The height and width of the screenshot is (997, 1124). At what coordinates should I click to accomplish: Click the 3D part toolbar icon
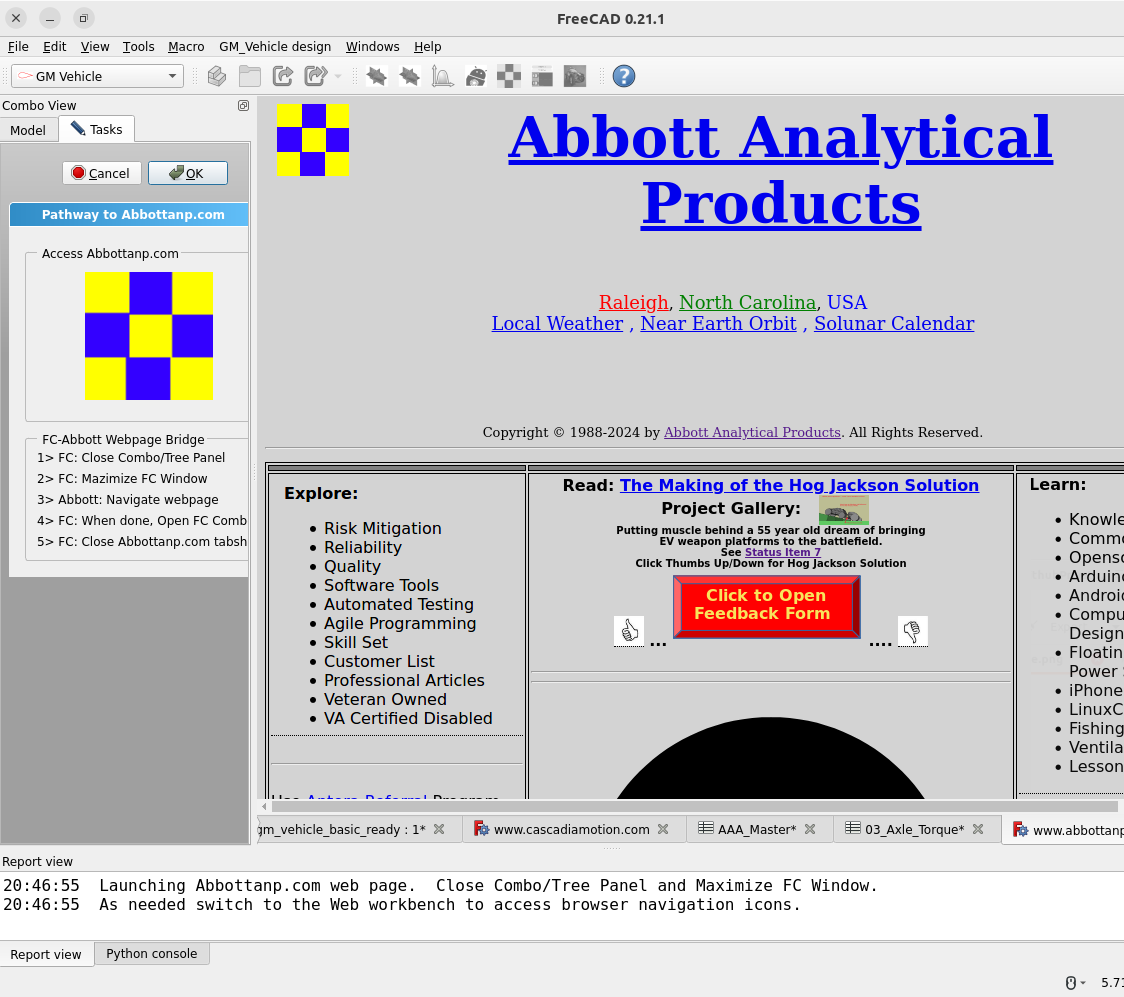216,76
